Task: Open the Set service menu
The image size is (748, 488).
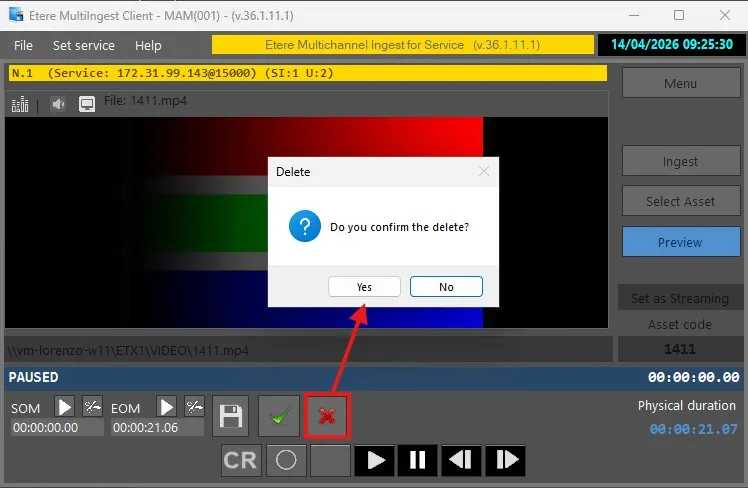Action: point(84,46)
